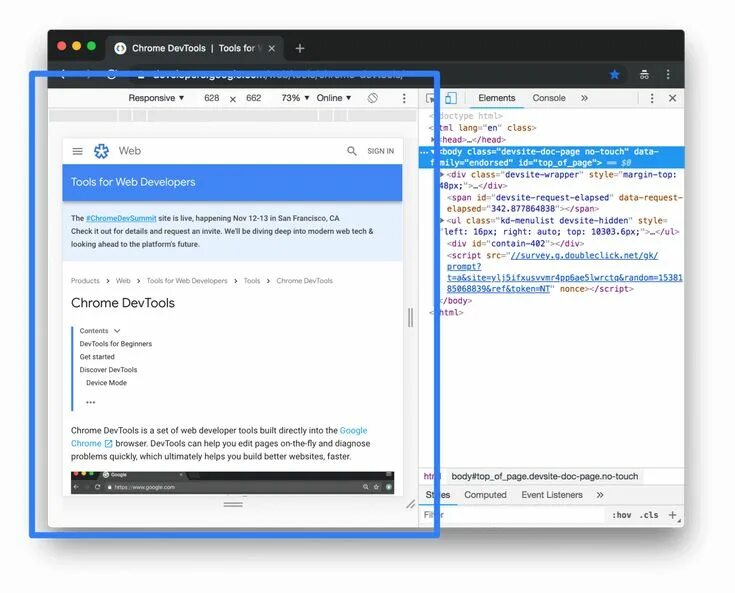735x593 pixels.
Task: Click the Products breadcrumb
Action: point(85,281)
